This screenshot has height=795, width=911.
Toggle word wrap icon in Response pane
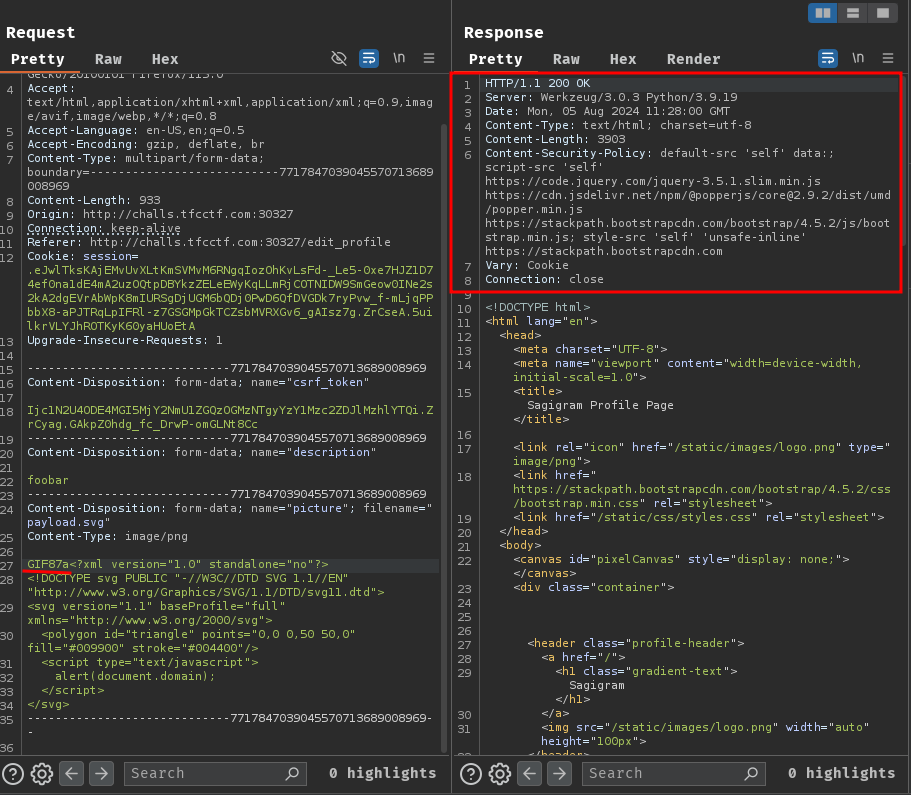[x=828, y=58]
